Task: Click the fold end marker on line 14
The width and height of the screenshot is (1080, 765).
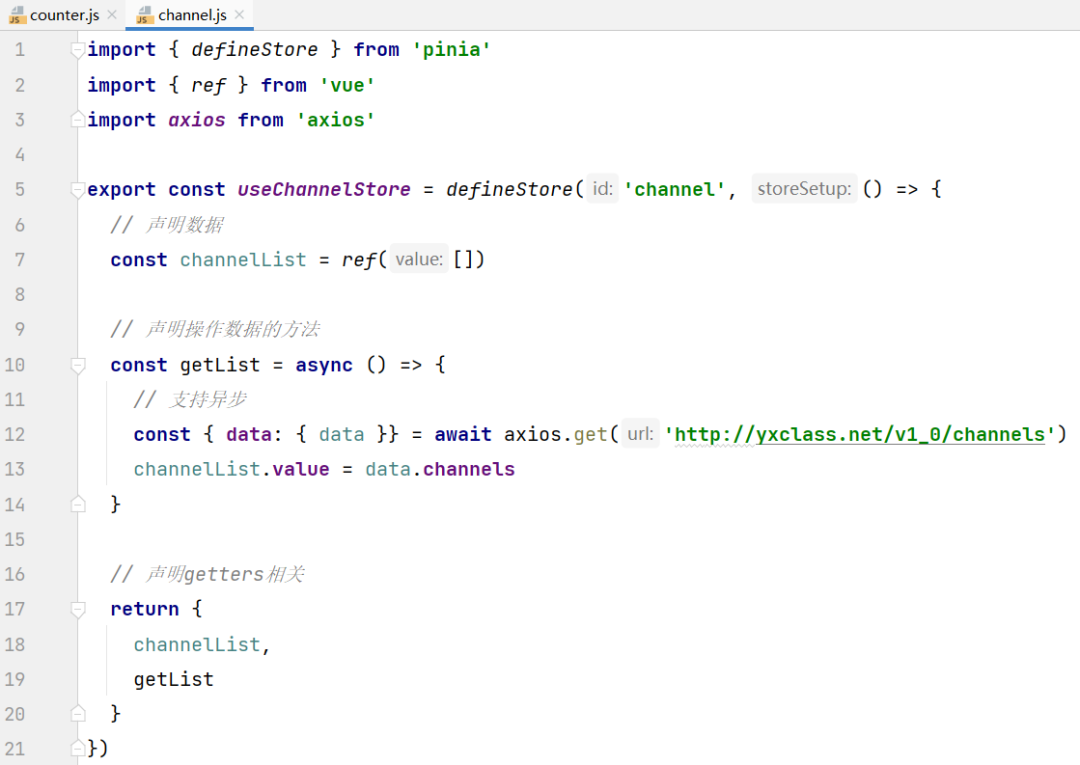Action: click(78, 505)
